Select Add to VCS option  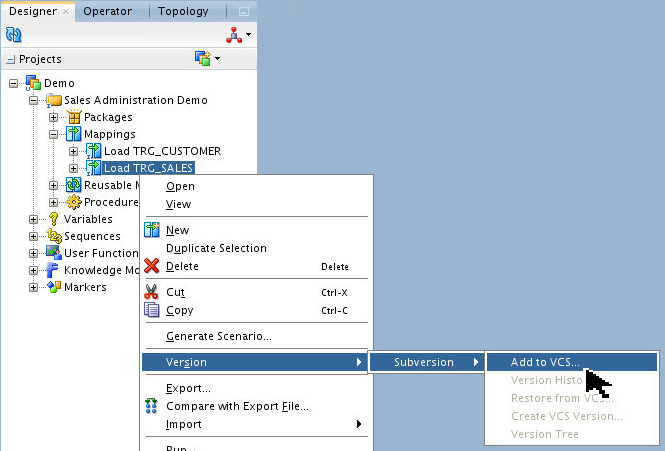[x=572, y=362]
